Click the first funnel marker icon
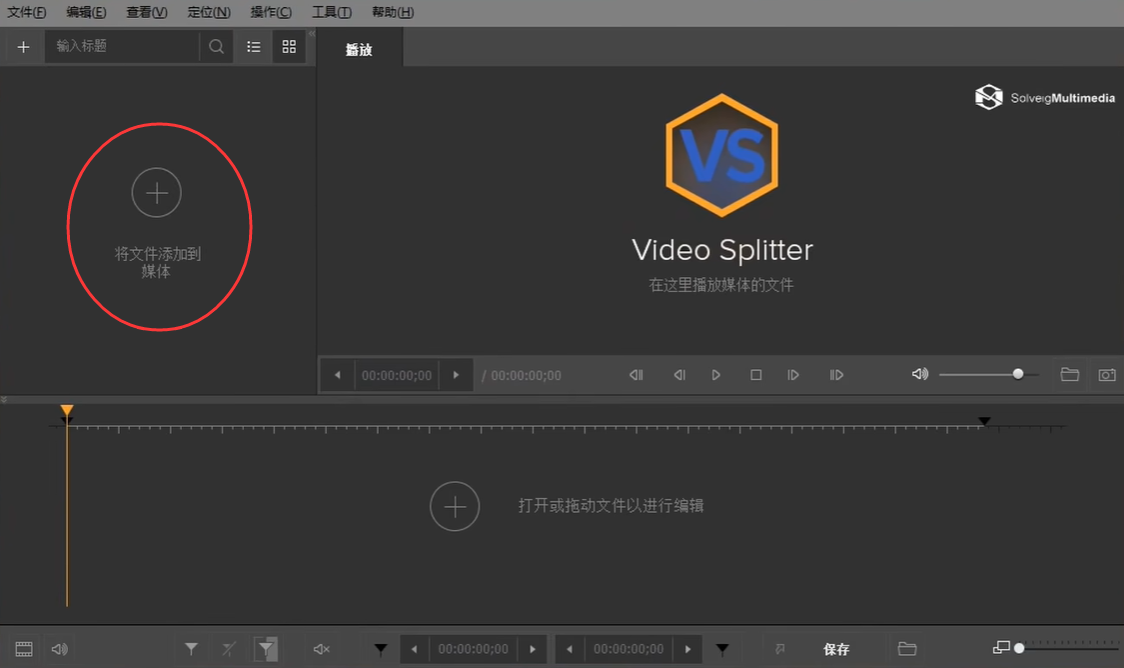Viewport: 1124px width, 668px height. [x=191, y=649]
